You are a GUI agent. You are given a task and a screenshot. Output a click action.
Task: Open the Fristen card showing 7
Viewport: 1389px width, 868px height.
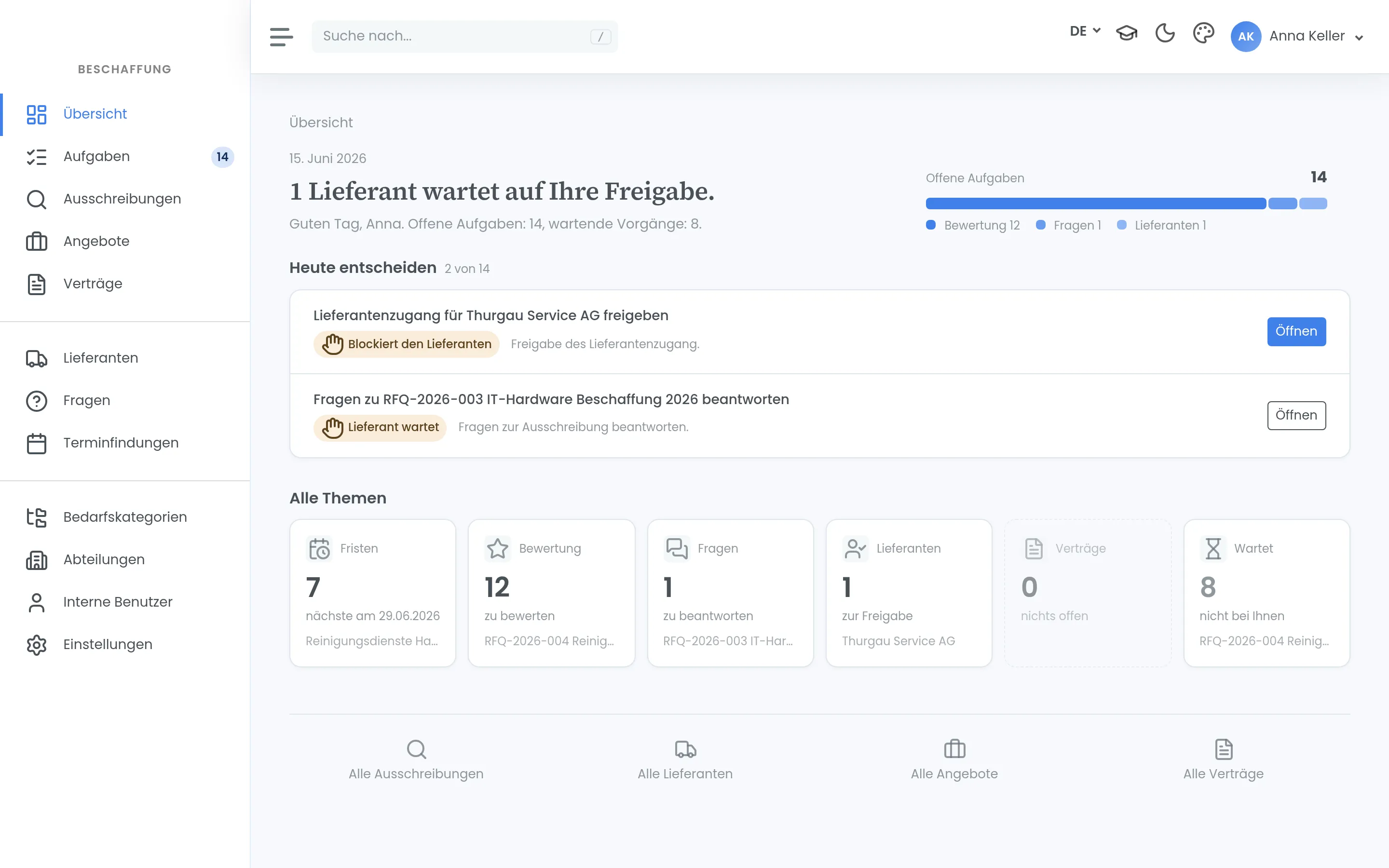point(372,593)
